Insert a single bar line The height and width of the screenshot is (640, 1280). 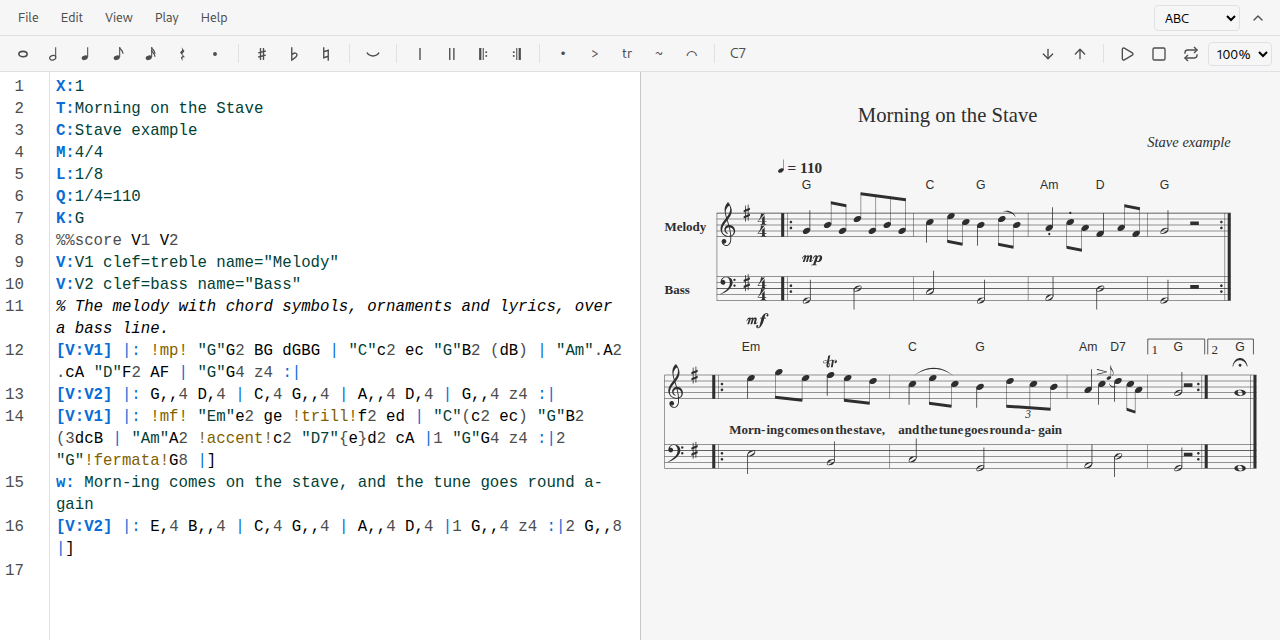(x=420, y=54)
